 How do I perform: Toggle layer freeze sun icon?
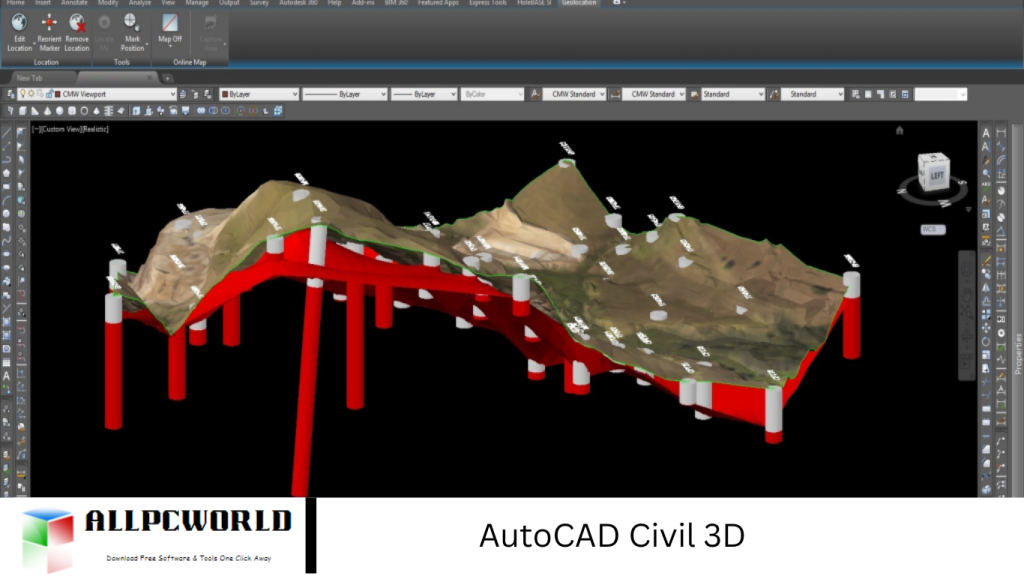point(31,94)
